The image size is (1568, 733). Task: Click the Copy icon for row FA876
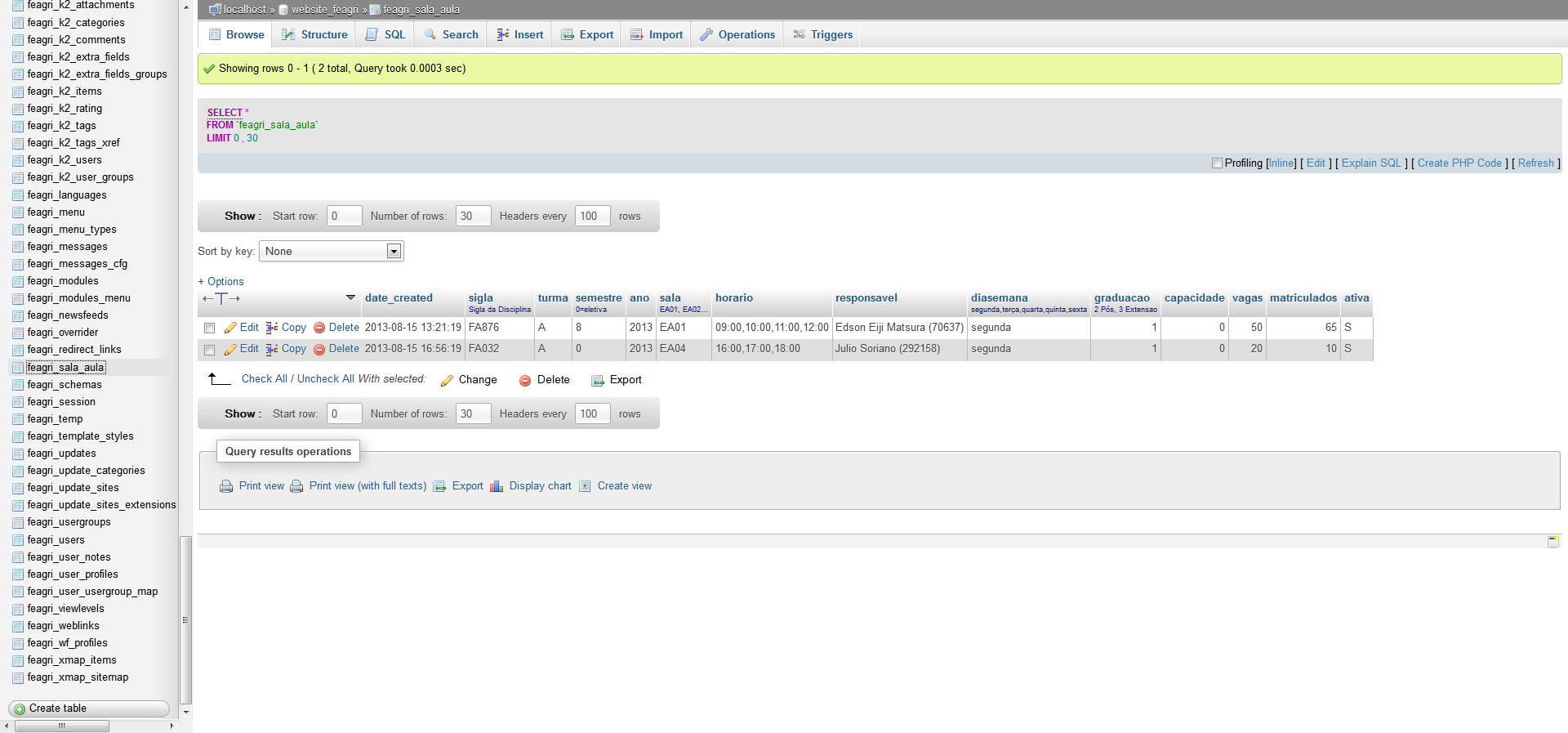coord(272,328)
